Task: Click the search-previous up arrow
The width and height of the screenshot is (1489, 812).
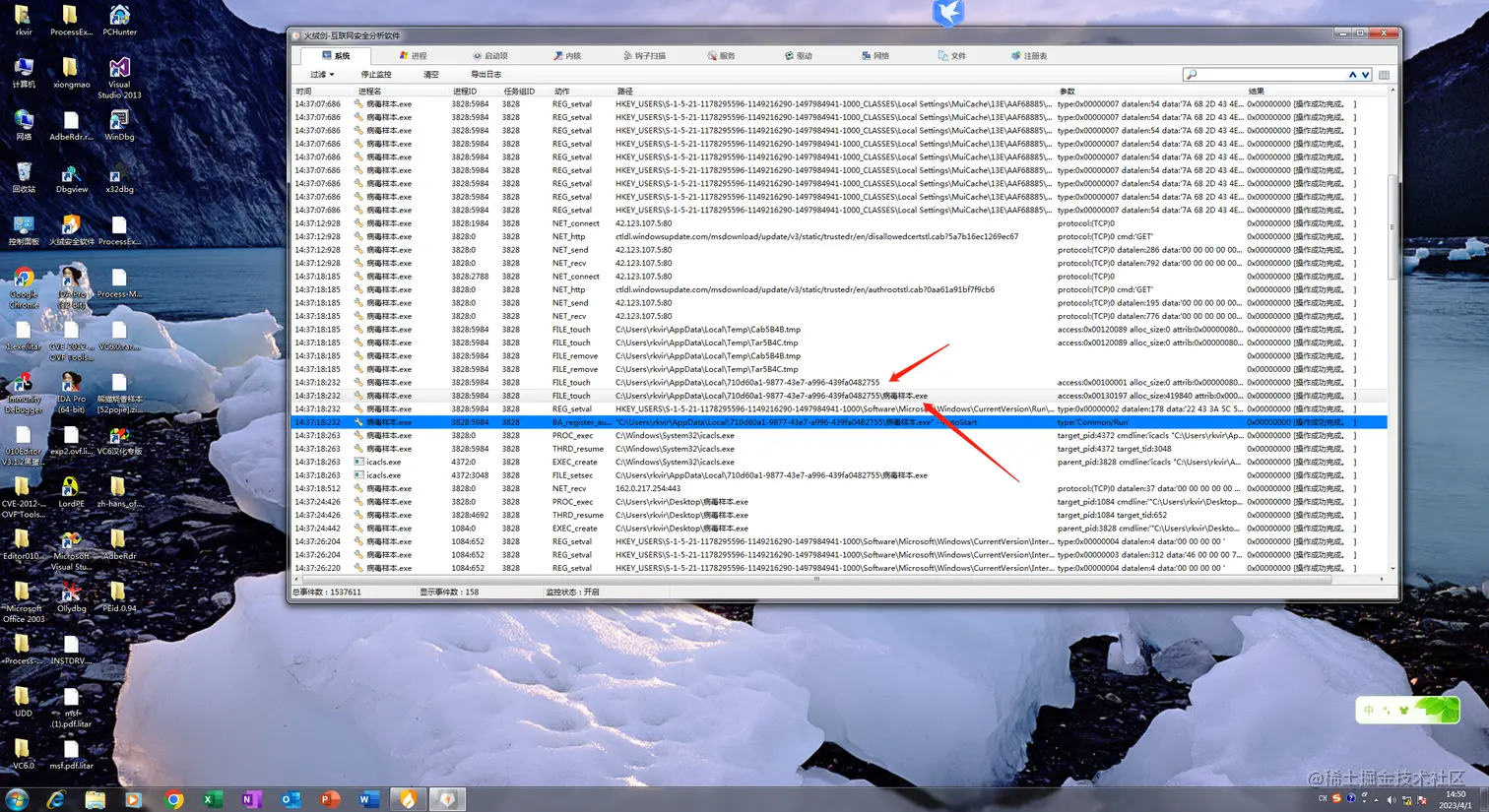Action: pos(1353,75)
